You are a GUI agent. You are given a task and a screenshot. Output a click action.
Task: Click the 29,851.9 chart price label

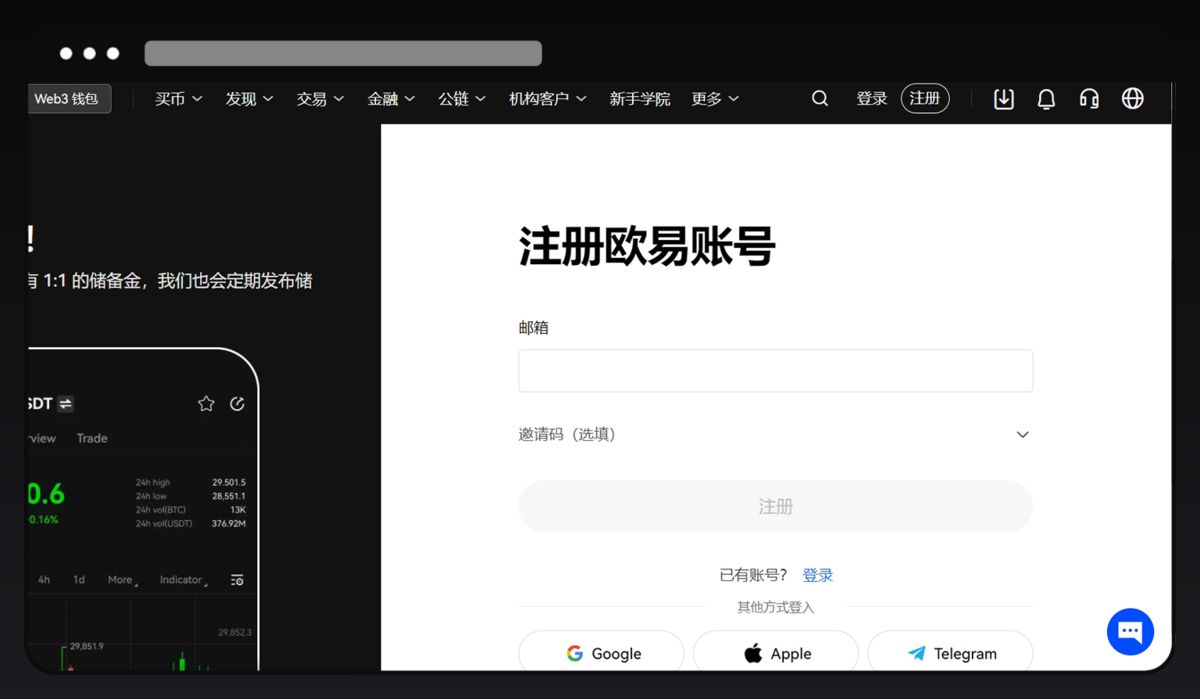[87, 646]
